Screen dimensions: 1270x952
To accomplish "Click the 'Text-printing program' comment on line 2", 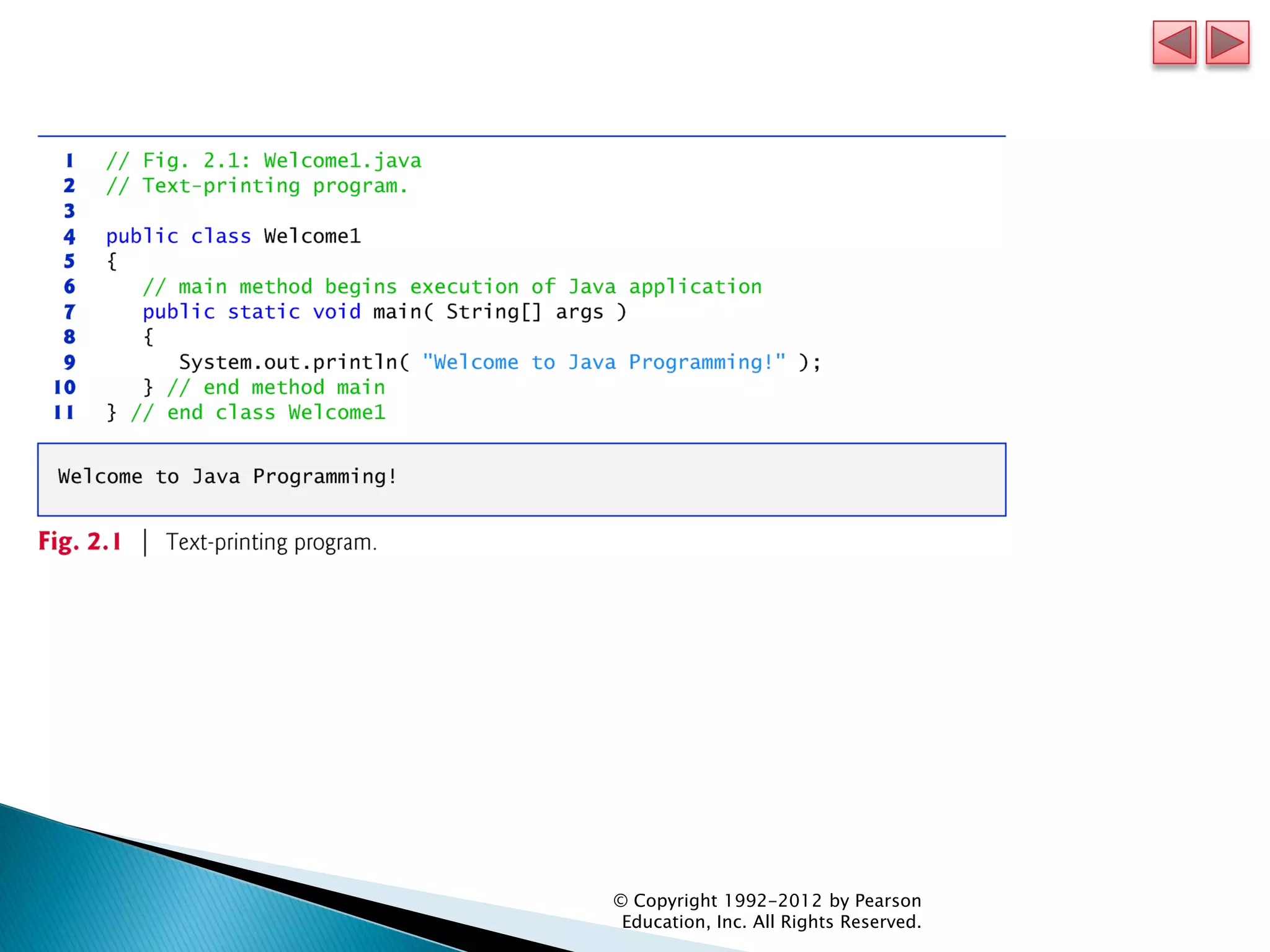I will click(x=257, y=186).
